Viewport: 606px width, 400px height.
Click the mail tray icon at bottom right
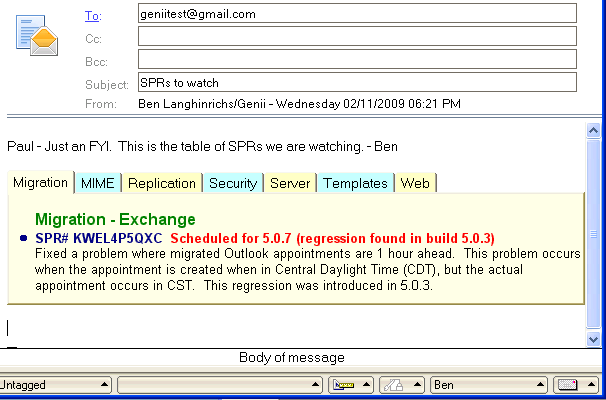tap(567, 385)
